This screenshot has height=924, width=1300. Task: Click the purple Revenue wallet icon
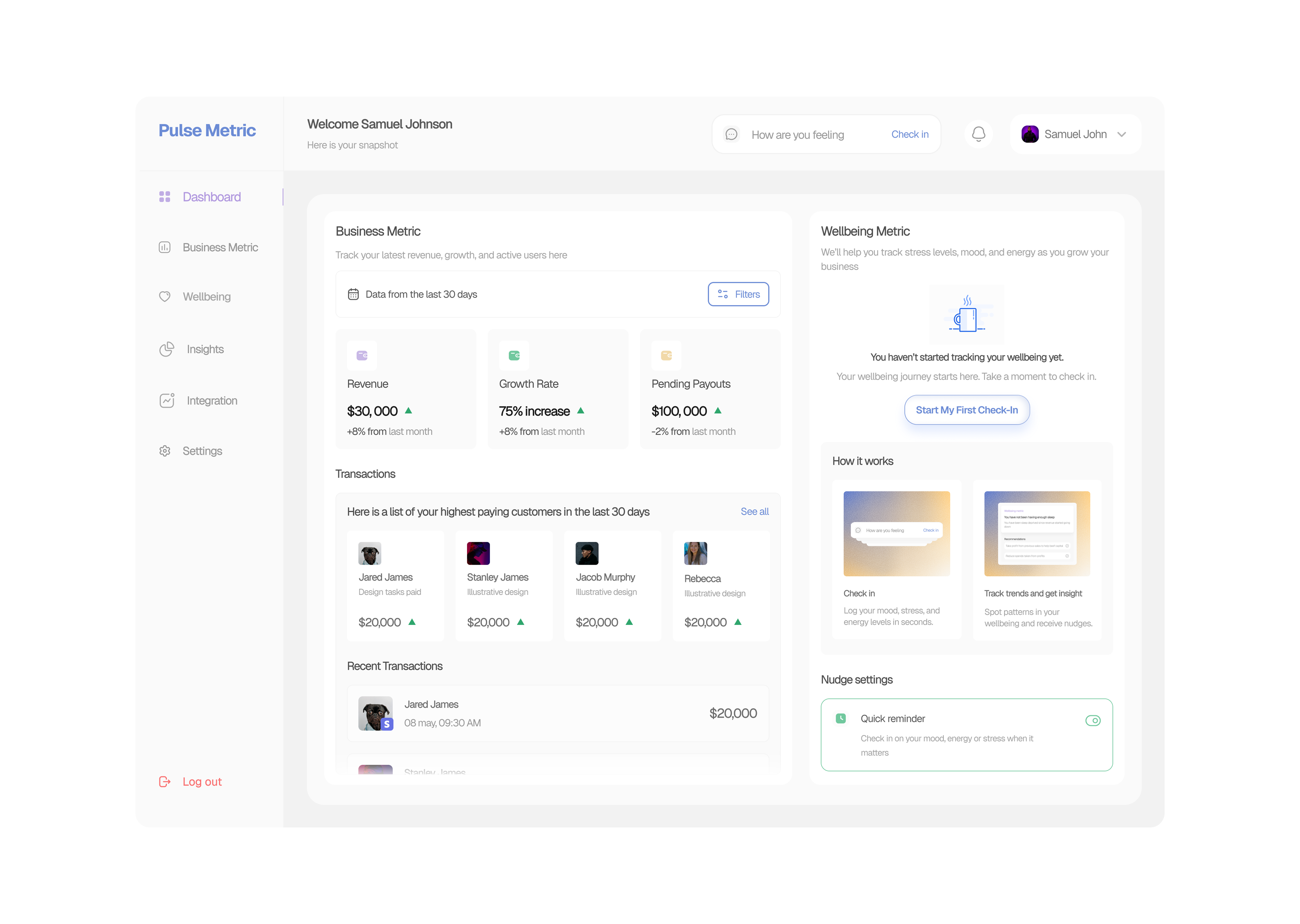(x=362, y=356)
